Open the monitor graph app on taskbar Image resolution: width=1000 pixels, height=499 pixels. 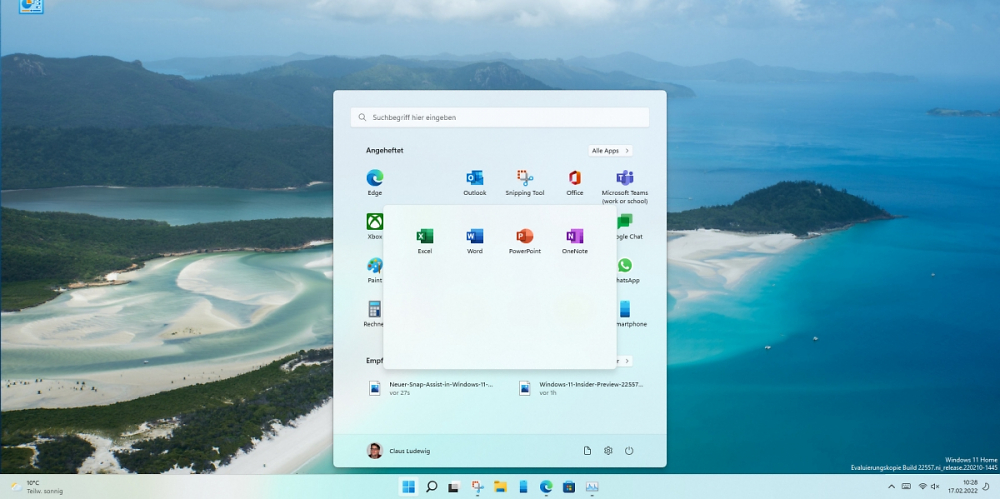click(x=592, y=487)
